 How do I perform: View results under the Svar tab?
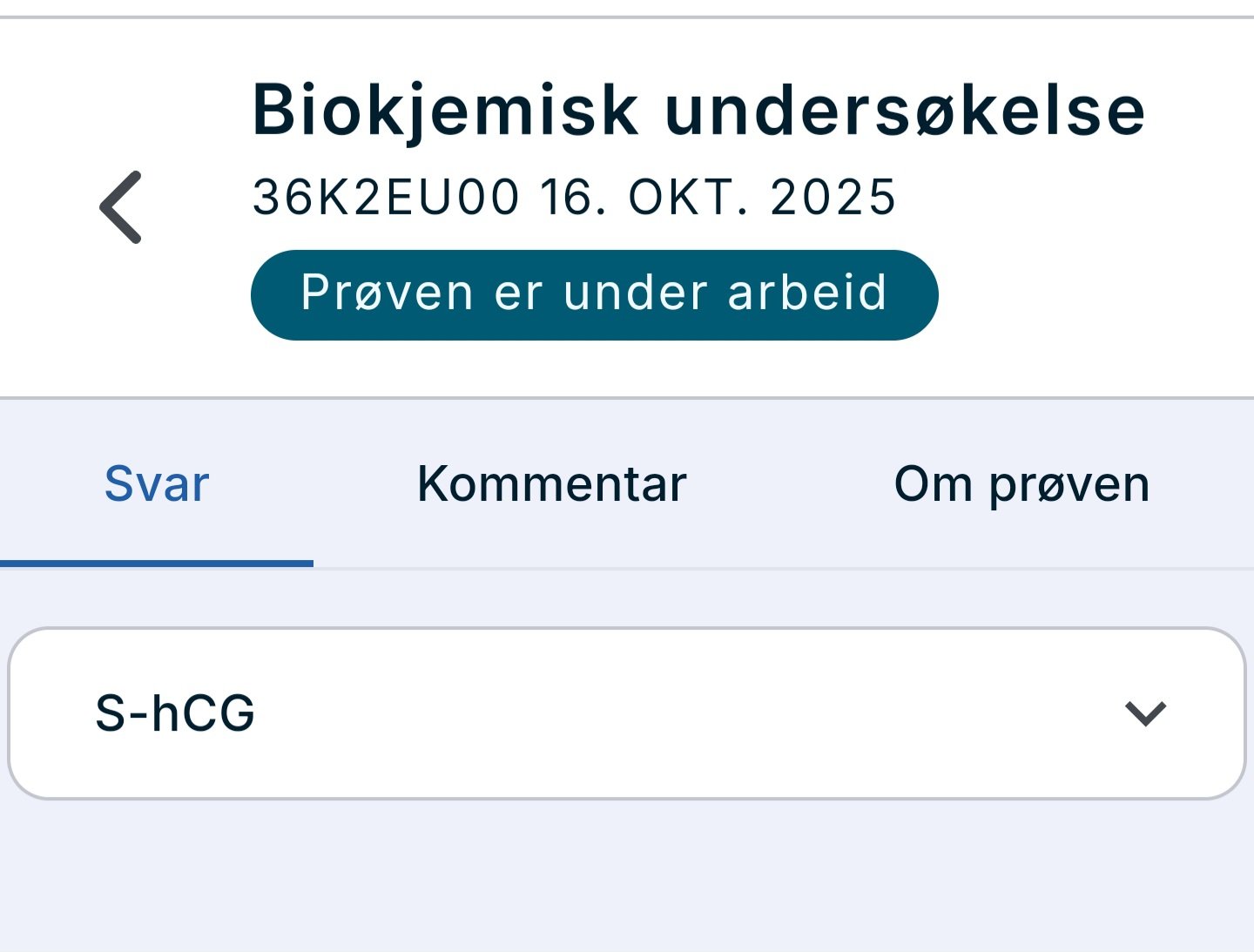coord(157,484)
